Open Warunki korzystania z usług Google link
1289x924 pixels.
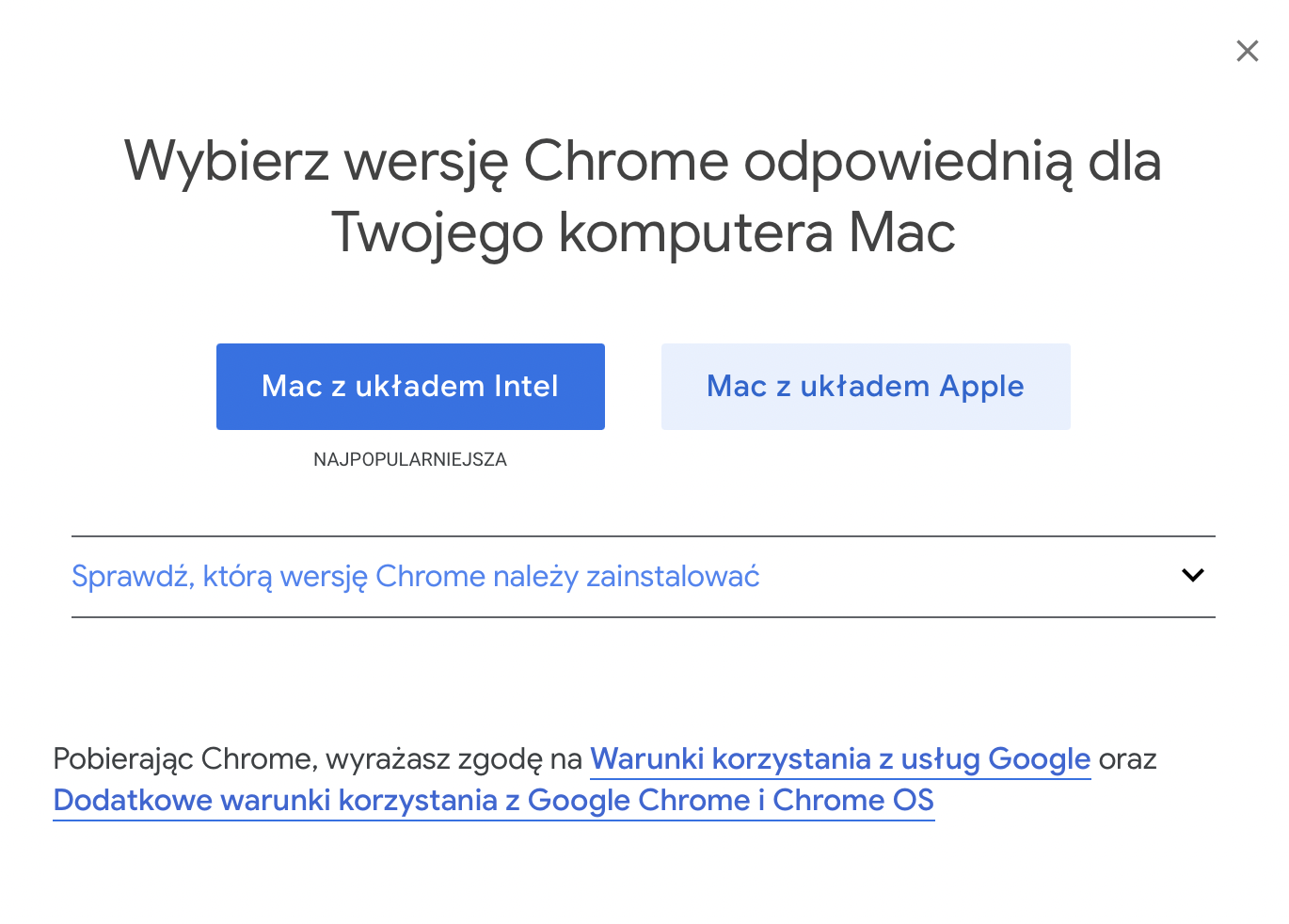click(x=840, y=759)
